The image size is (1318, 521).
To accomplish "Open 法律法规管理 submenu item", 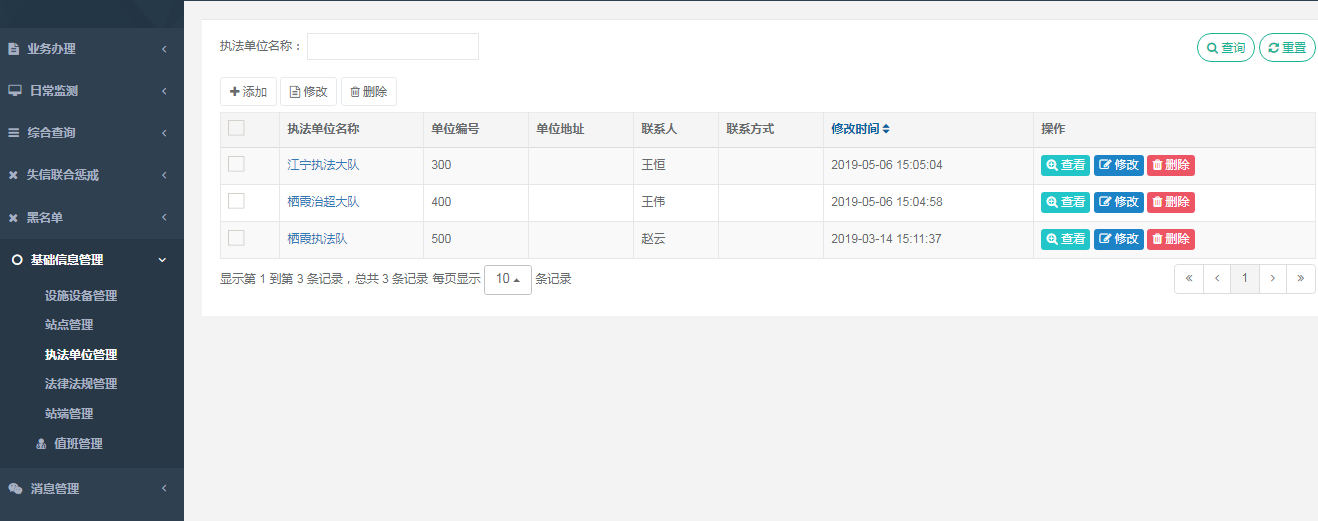I will tap(81, 384).
